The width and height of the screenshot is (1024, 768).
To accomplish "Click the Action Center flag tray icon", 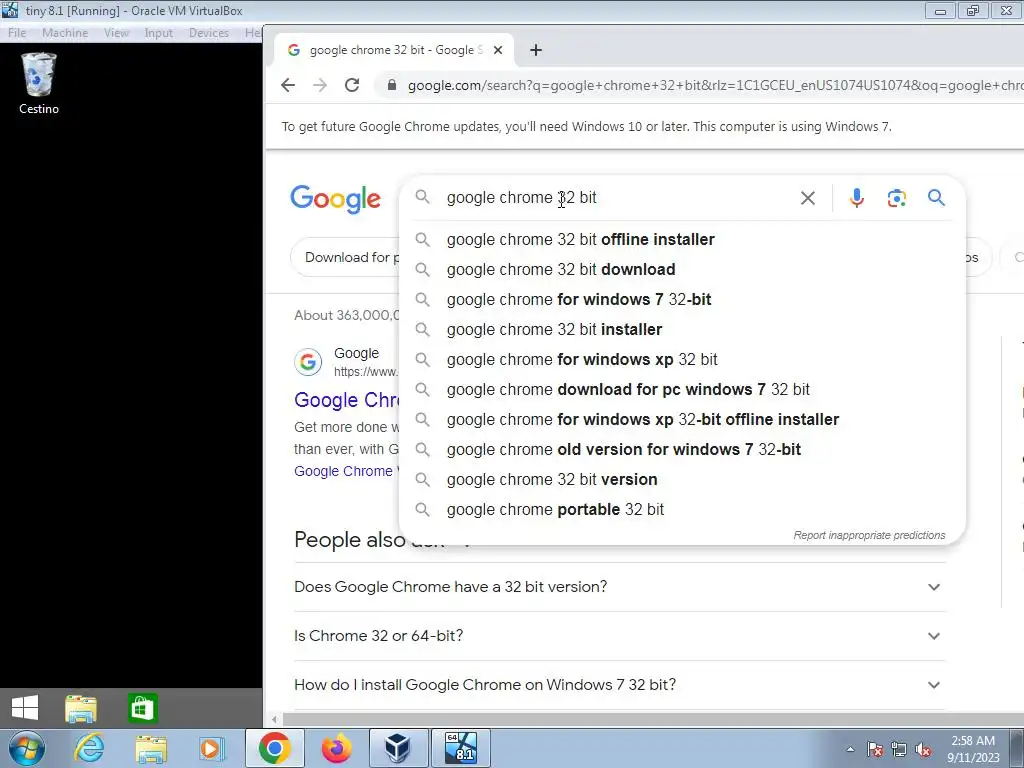I will coord(875,749).
